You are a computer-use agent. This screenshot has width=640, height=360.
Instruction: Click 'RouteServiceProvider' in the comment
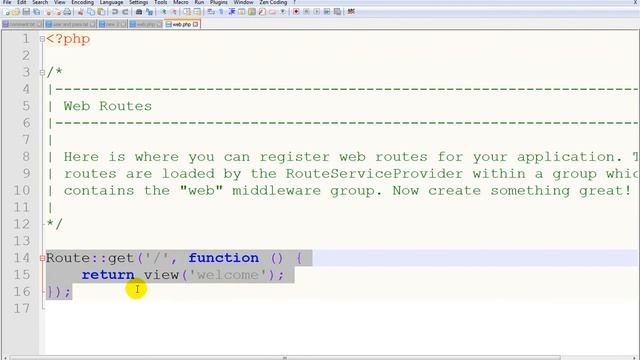point(374,174)
